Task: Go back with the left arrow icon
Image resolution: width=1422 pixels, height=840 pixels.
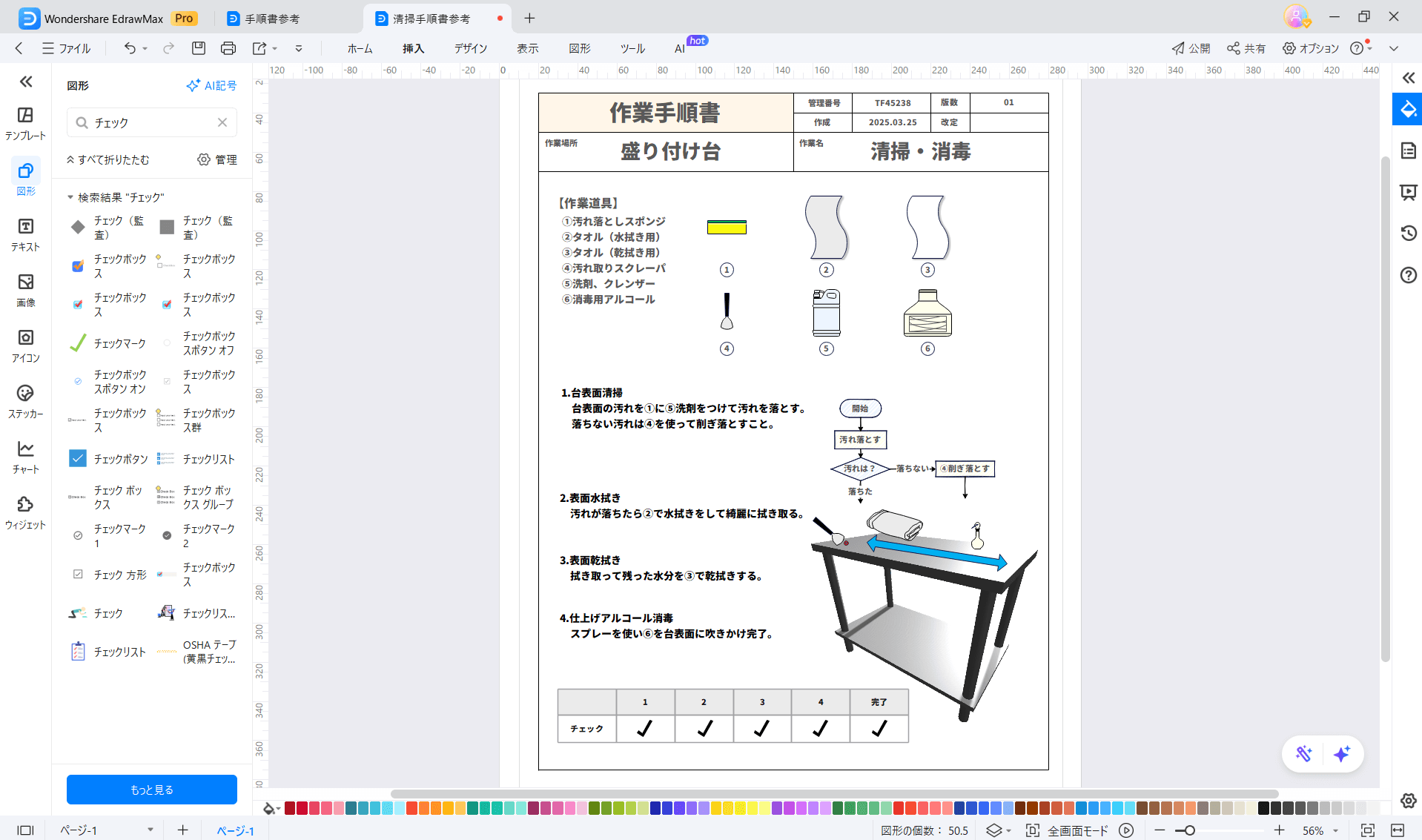Action: 19,48
